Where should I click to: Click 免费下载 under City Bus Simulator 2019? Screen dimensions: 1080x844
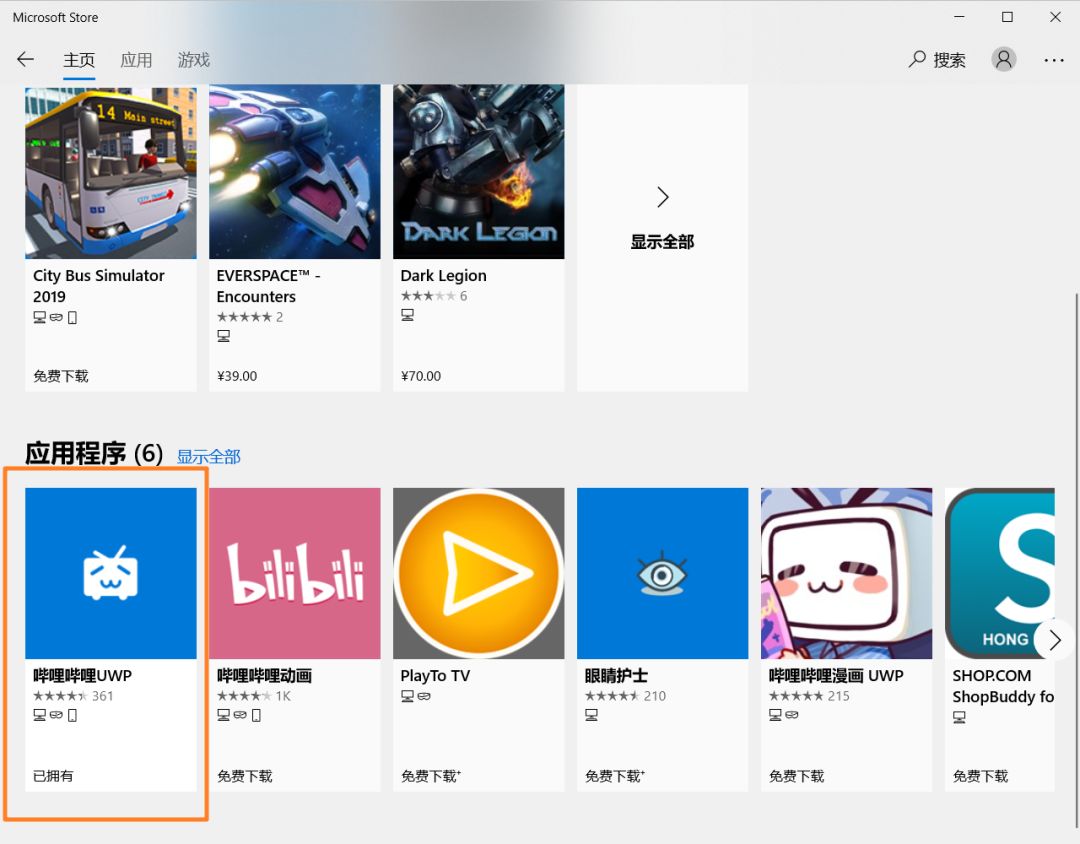click(61, 376)
